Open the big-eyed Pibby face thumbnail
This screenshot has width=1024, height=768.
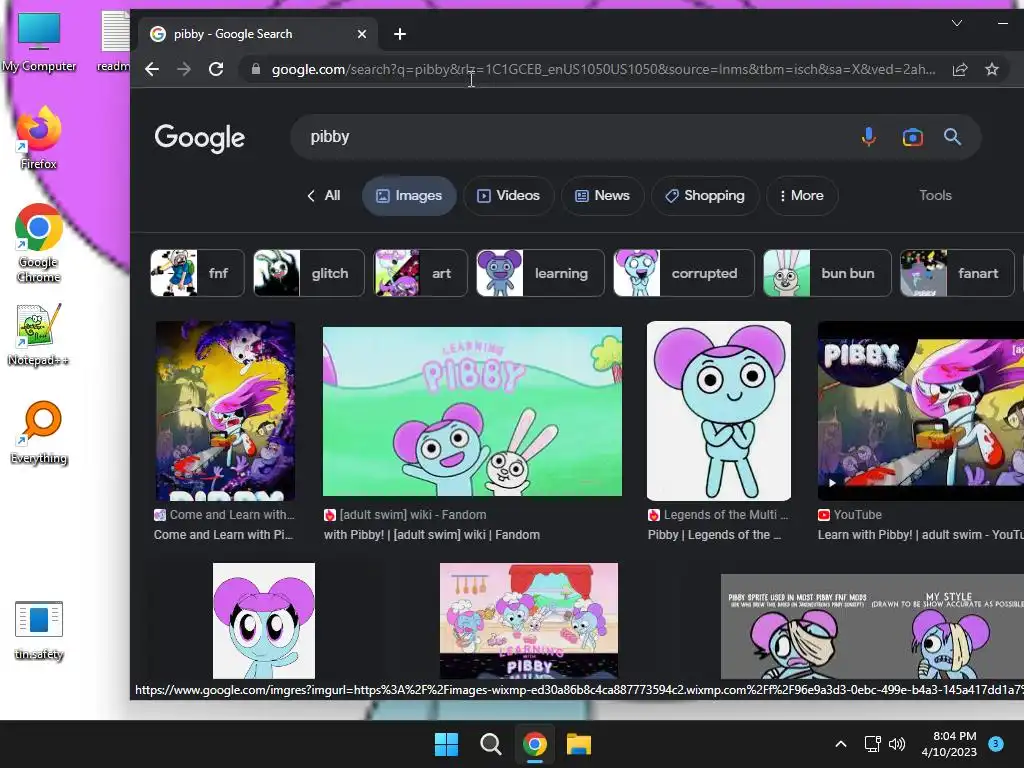tap(264, 621)
